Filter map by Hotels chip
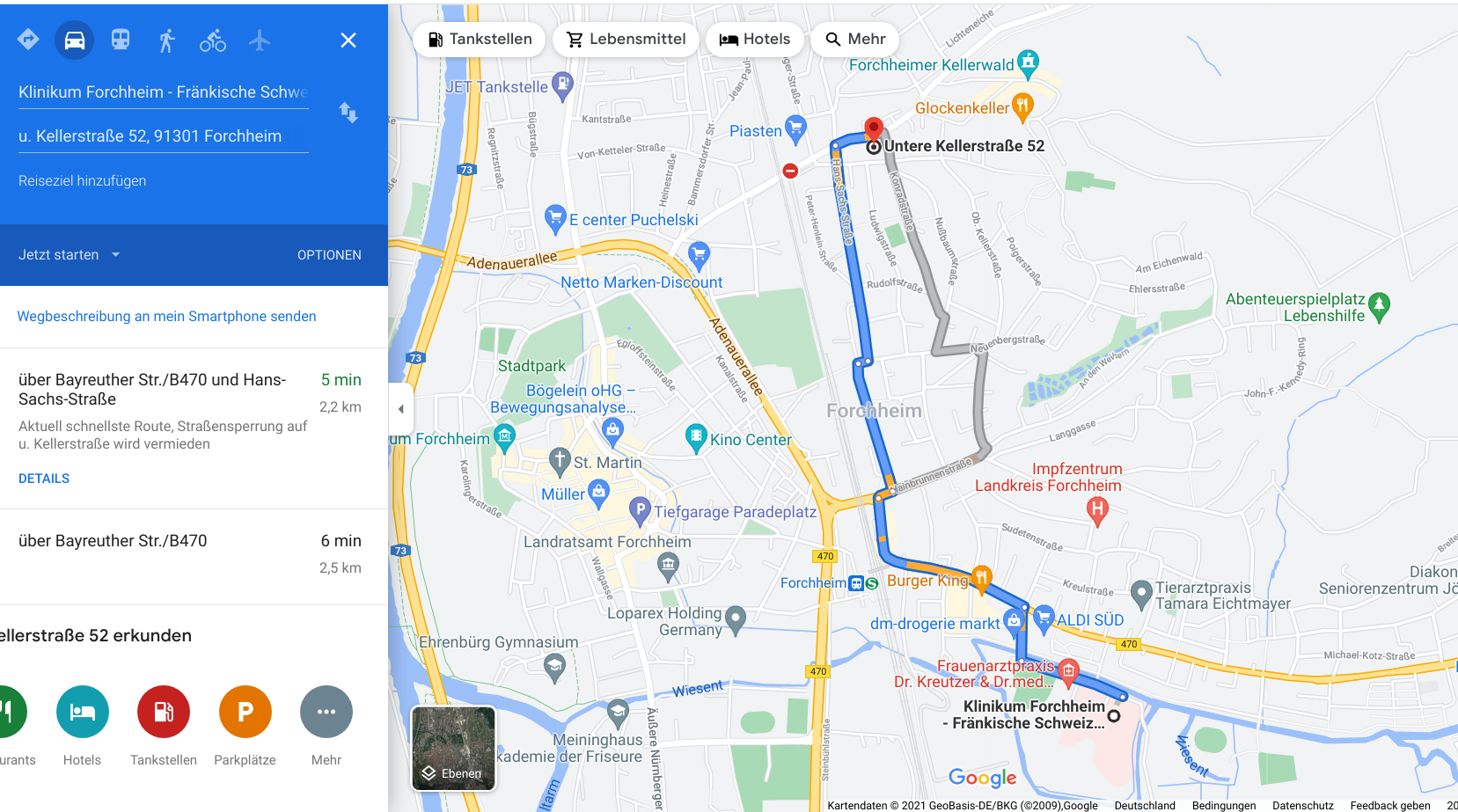1458x812 pixels. point(754,40)
